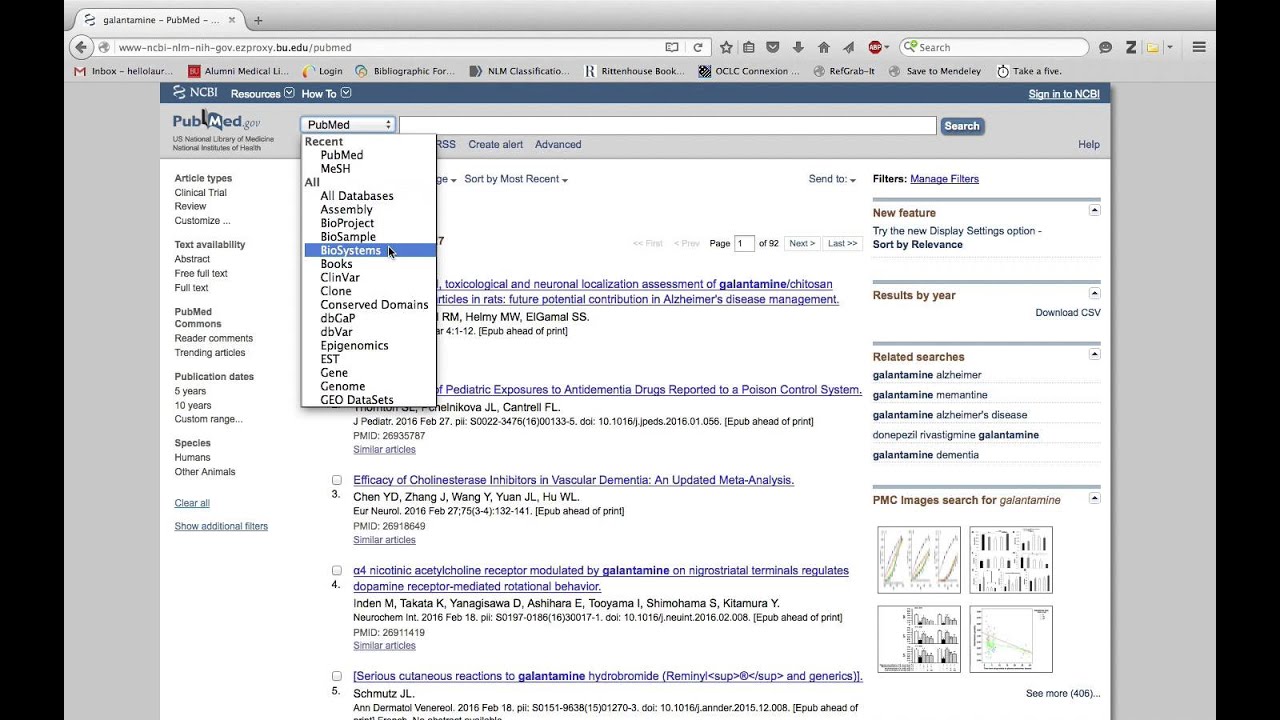Open the Send to dropdown
The image size is (1280, 720).
pos(832,179)
